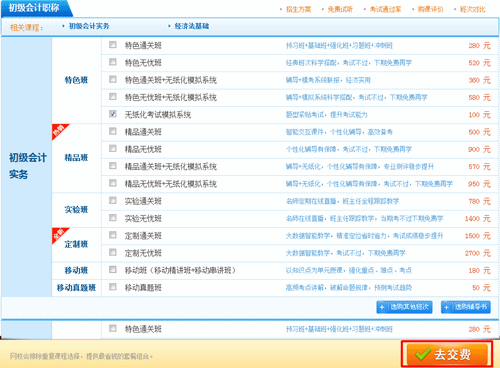
Task: Click description 题型紧贴考试，提升考试能力
Action: tap(327, 115)
